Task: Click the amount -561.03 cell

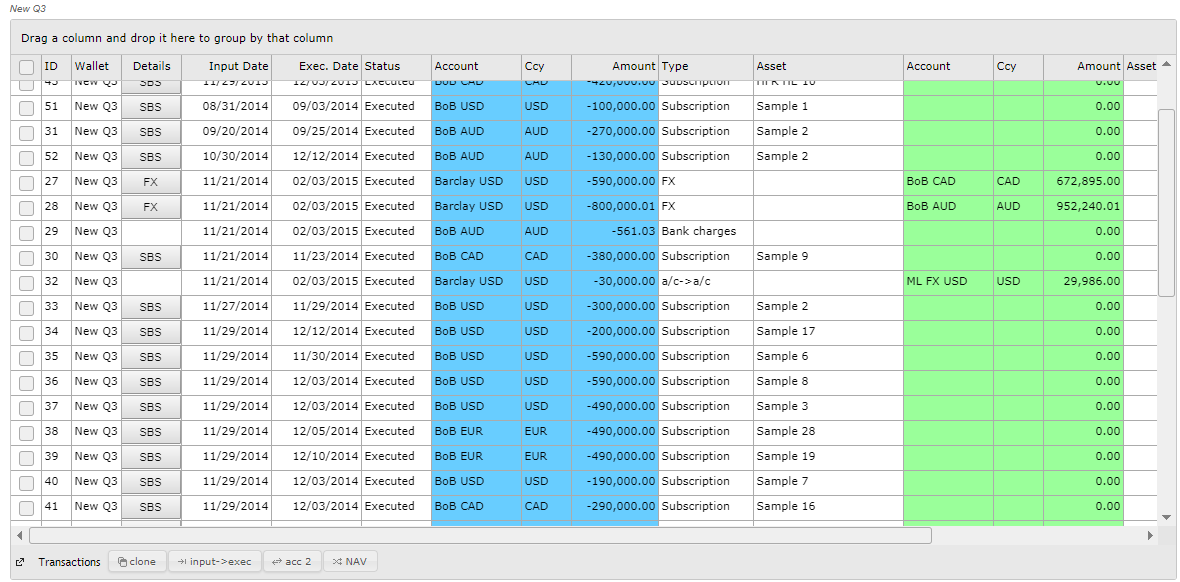Action: (x=615, y=231)
